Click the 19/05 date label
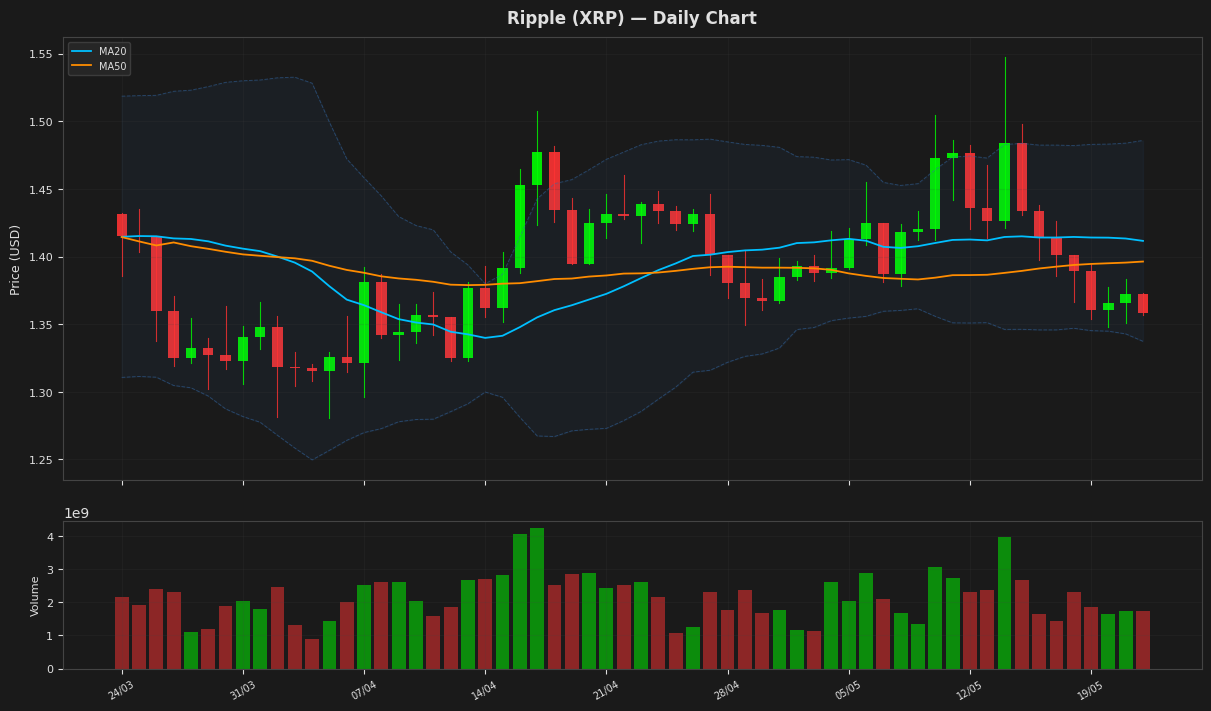Image resolution: width=1211 pixels, height=711 pixels. pos(1090,690)
